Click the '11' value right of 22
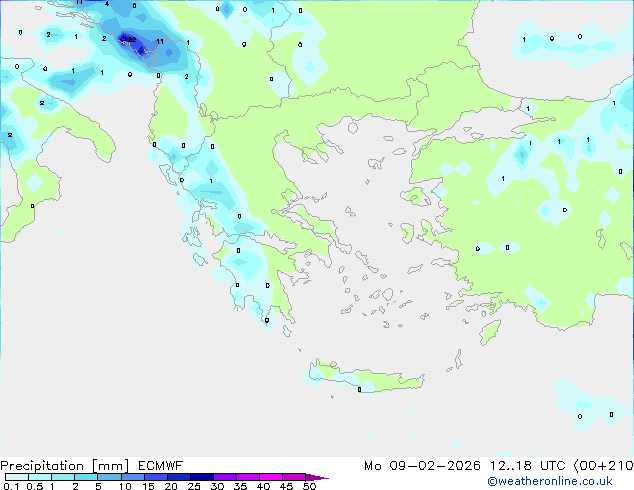The width and height of the screenshot is (634, 490). click(160, 41)
